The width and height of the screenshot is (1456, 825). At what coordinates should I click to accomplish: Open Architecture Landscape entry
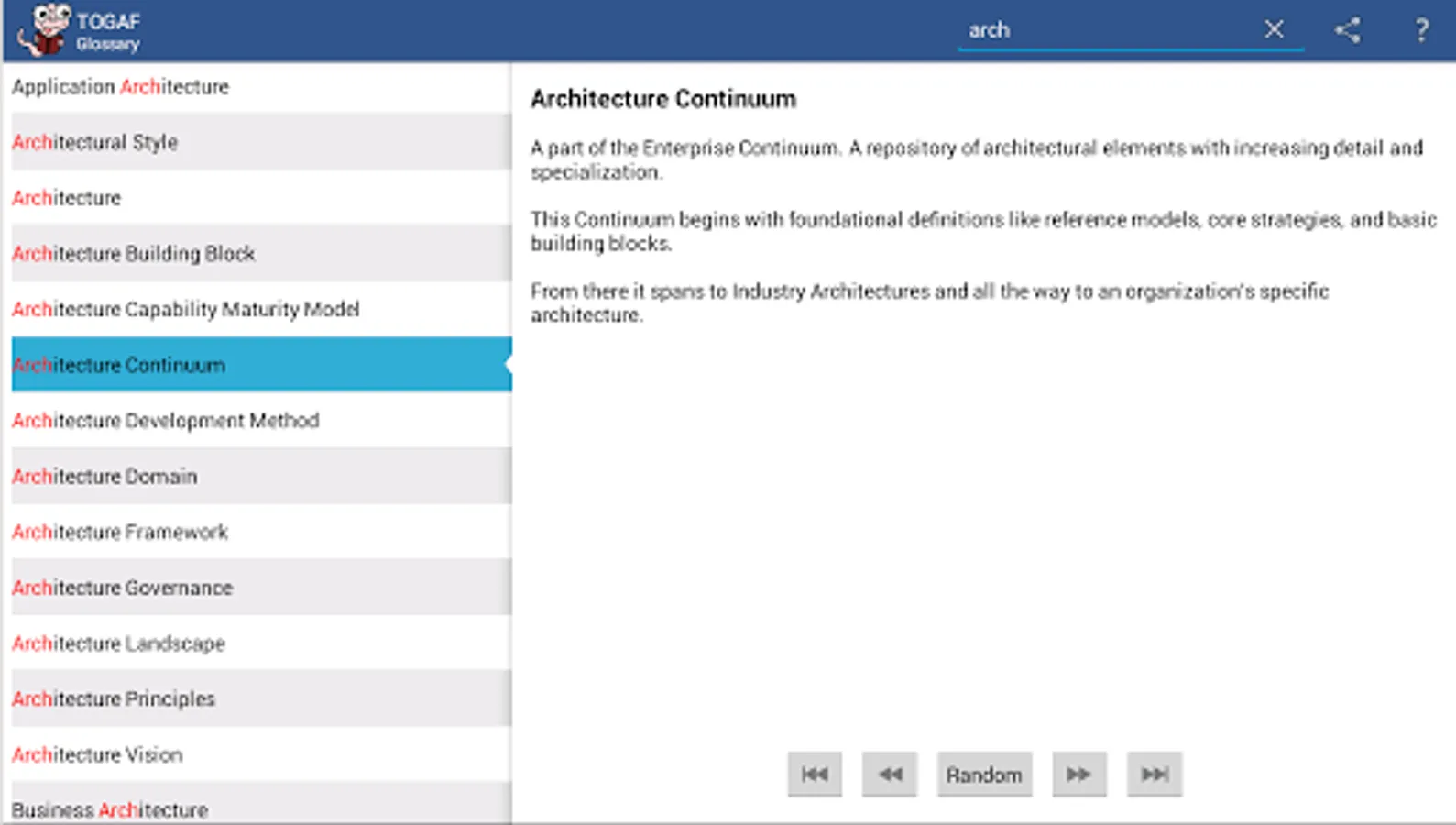click(x=261, y=643)
